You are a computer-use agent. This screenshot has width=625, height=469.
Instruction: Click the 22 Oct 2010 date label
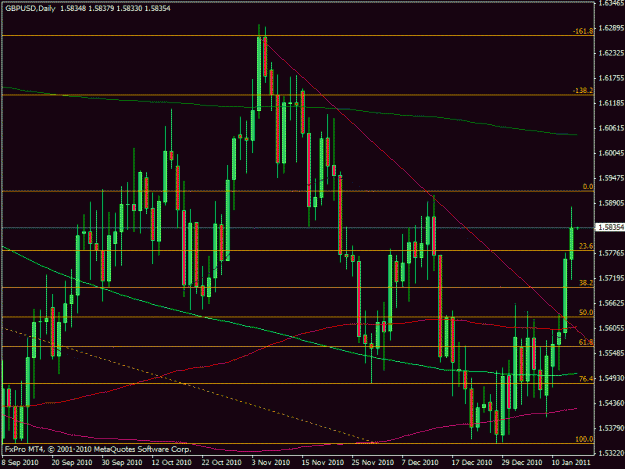click(222, 462)
